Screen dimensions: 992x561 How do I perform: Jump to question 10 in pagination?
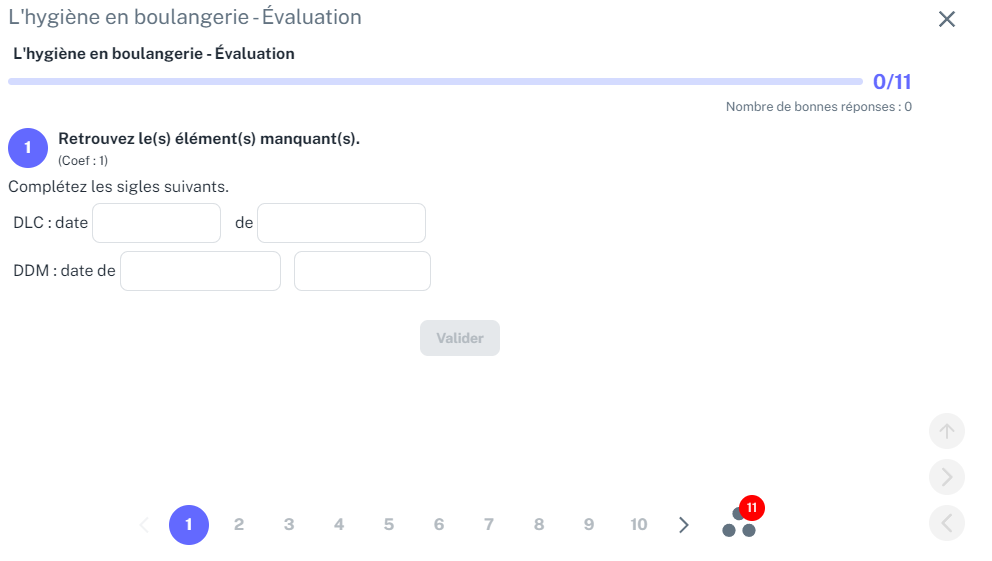coord(638,524)
